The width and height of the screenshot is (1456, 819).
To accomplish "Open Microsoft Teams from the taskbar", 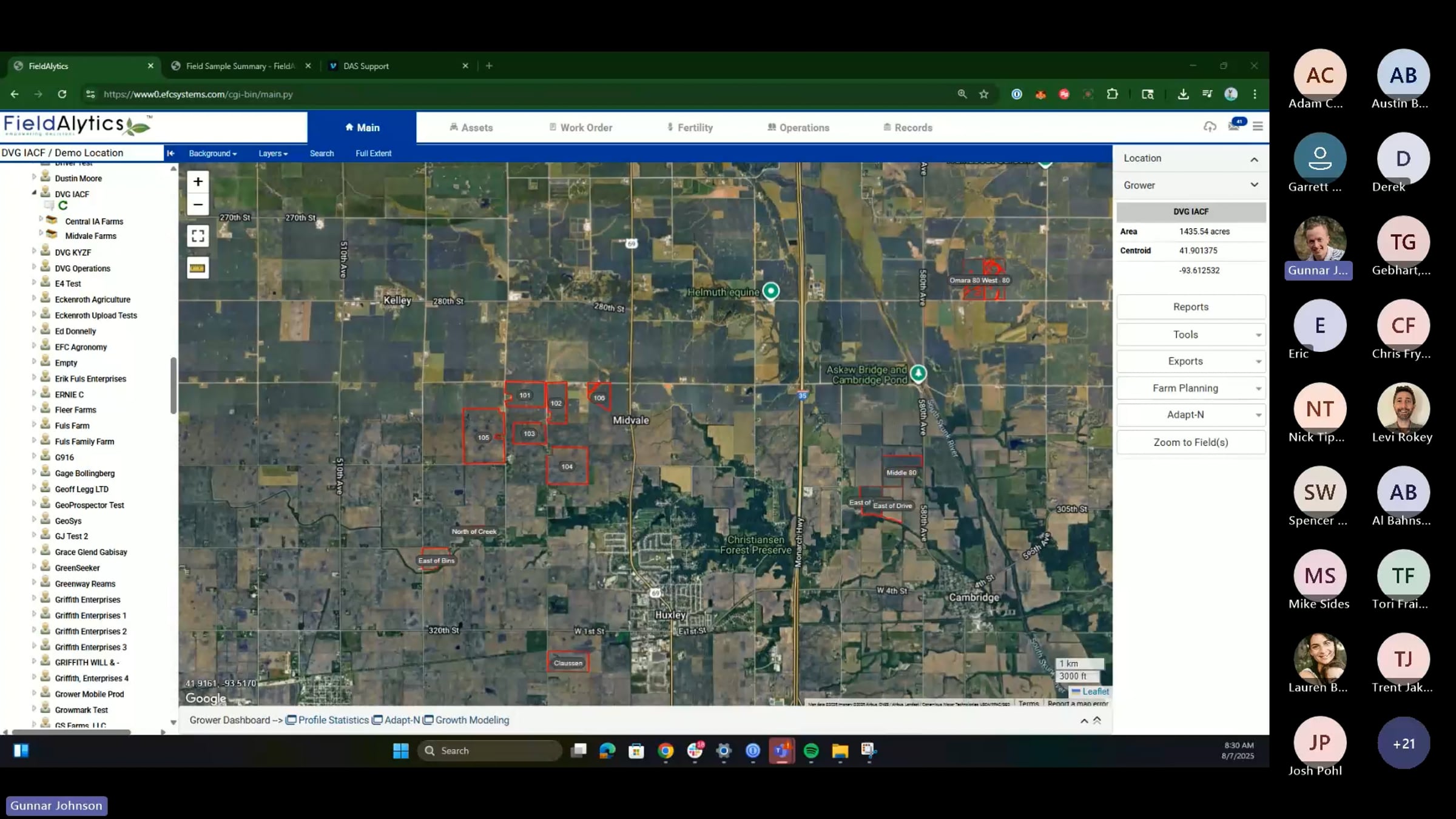I will [x=781, y=751].
